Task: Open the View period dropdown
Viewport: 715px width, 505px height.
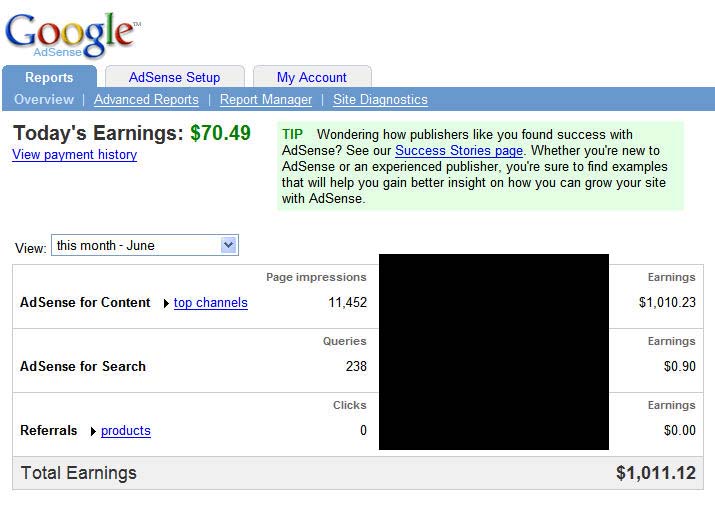Action: click(145, 245)
